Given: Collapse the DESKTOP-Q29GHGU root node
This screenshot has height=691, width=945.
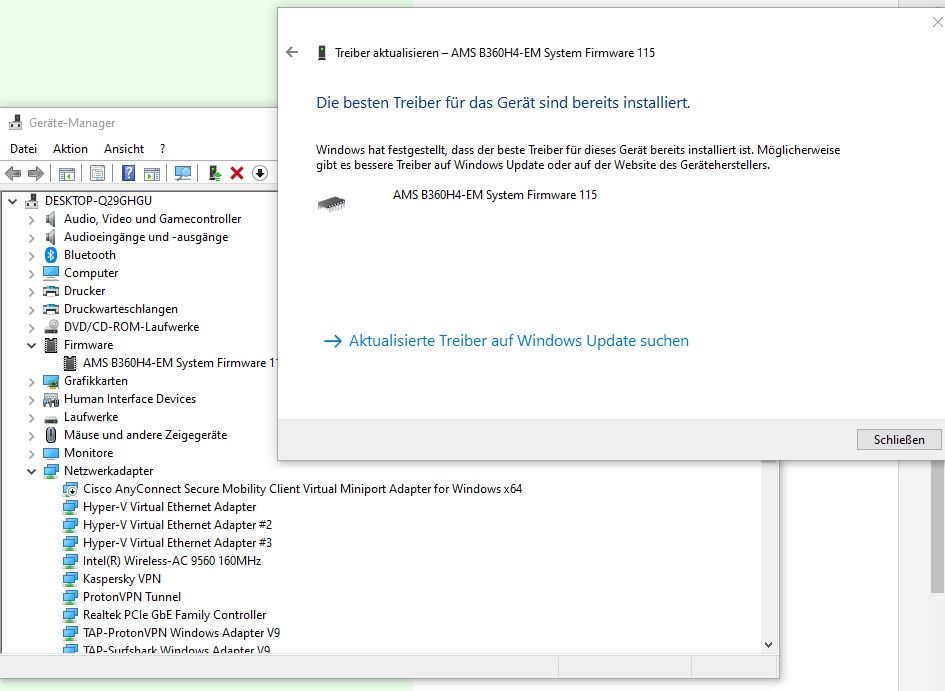Looking at the screenshot, I should pyautogui.click(x=13, y=201).
